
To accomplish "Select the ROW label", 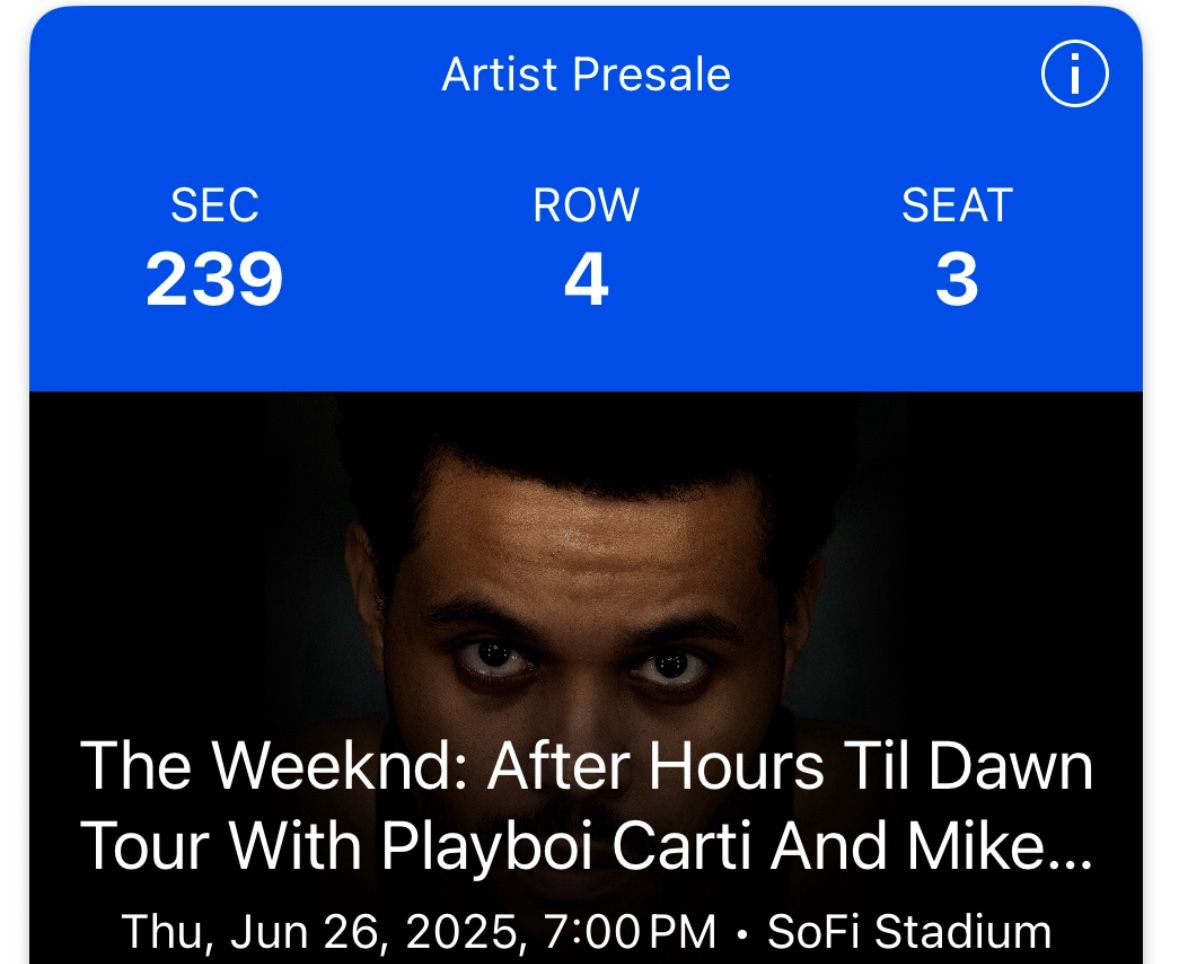I will [586, 206].
